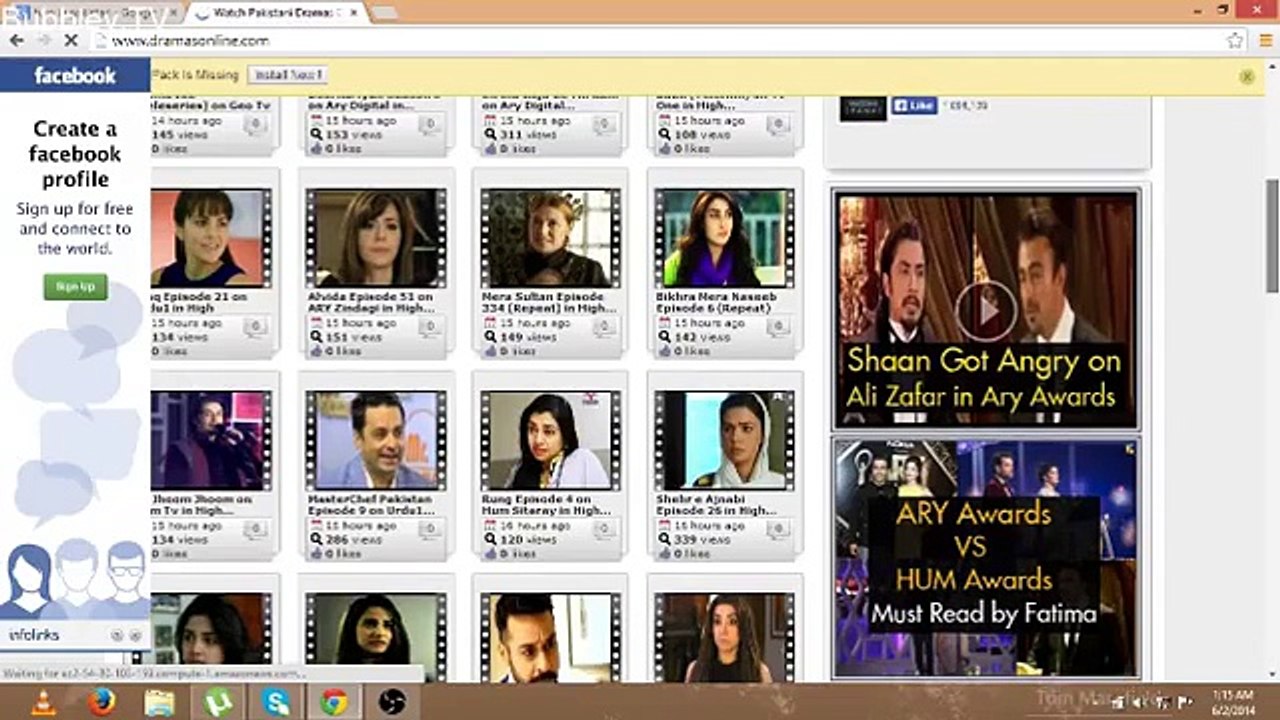
Task: Open Firefox from the taskbar
Action: (x=101, y=703)
